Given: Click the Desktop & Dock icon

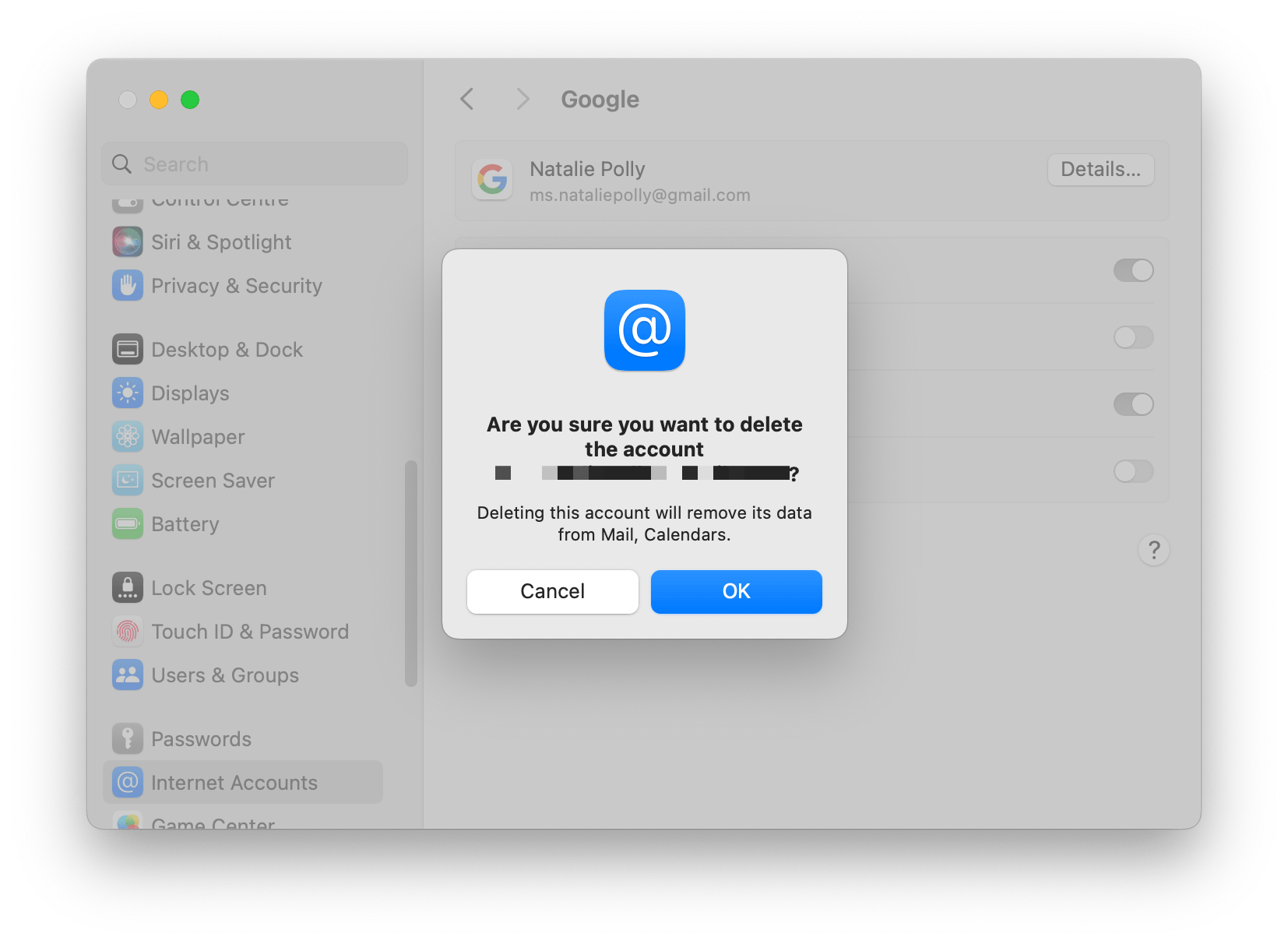Looking at the screenshot, I should click(127, 349).
